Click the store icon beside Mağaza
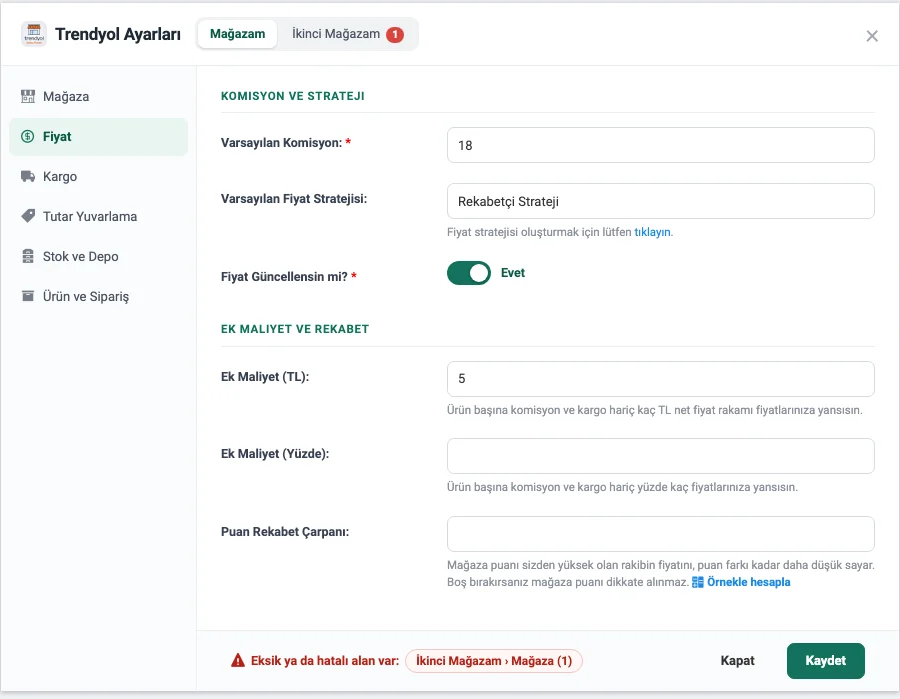Image resolution: width=900 pixels, height=699 pixels. (28, 96)
